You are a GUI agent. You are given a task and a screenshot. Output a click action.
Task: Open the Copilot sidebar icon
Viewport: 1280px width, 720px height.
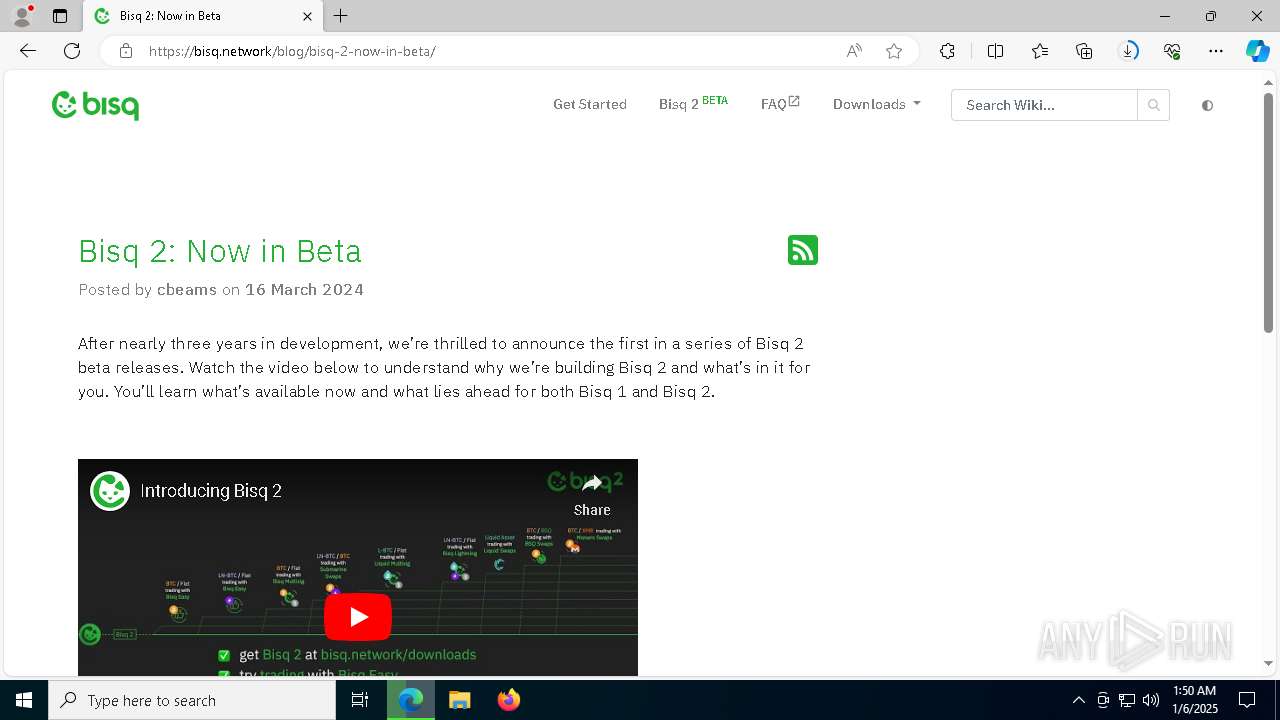1257,51
